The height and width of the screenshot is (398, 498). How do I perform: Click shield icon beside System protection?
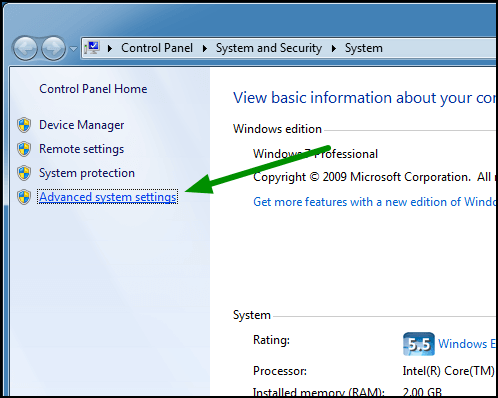[x=24, y=173]
